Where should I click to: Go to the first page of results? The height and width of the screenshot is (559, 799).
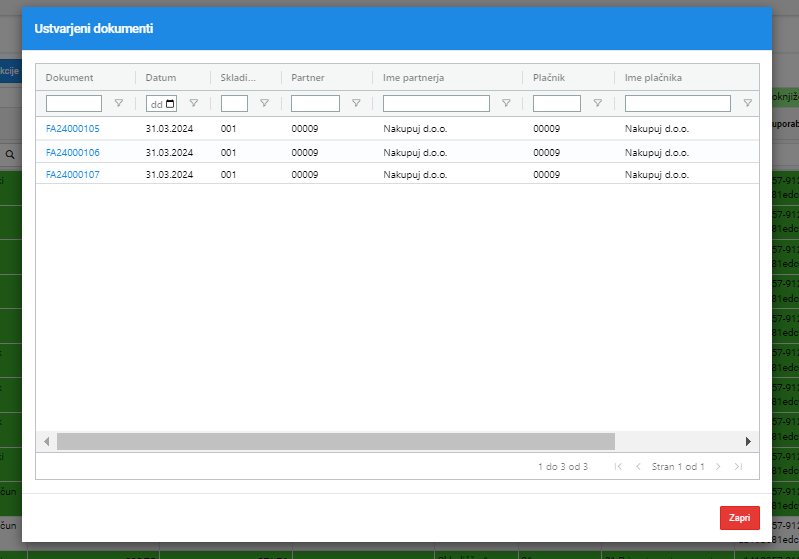pos(618,466)
